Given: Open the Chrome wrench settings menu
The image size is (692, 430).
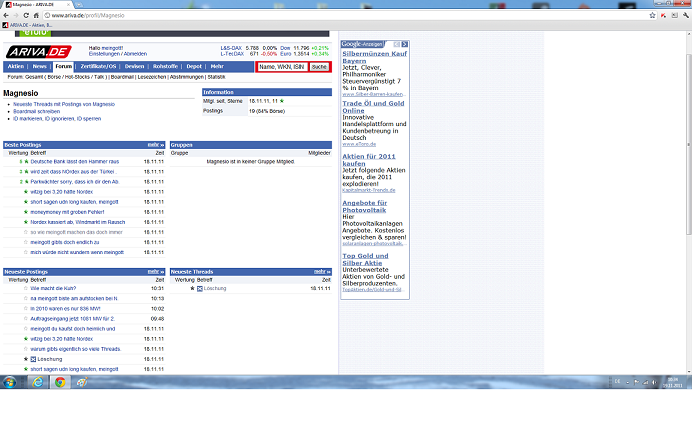Looking at the screenshot, I should [686, 15].
